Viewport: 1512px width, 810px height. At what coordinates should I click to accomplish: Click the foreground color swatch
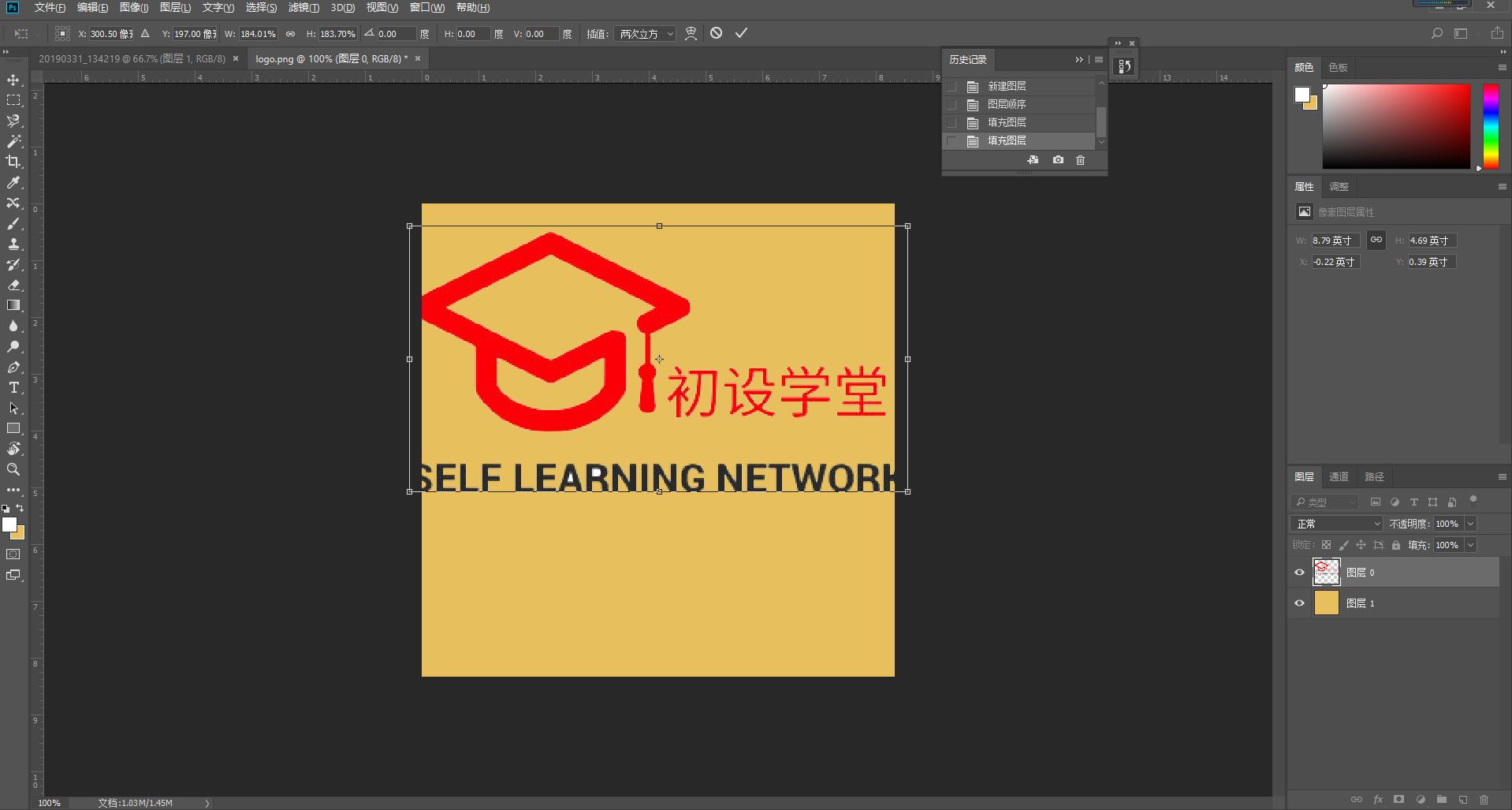tap(9, 524)
